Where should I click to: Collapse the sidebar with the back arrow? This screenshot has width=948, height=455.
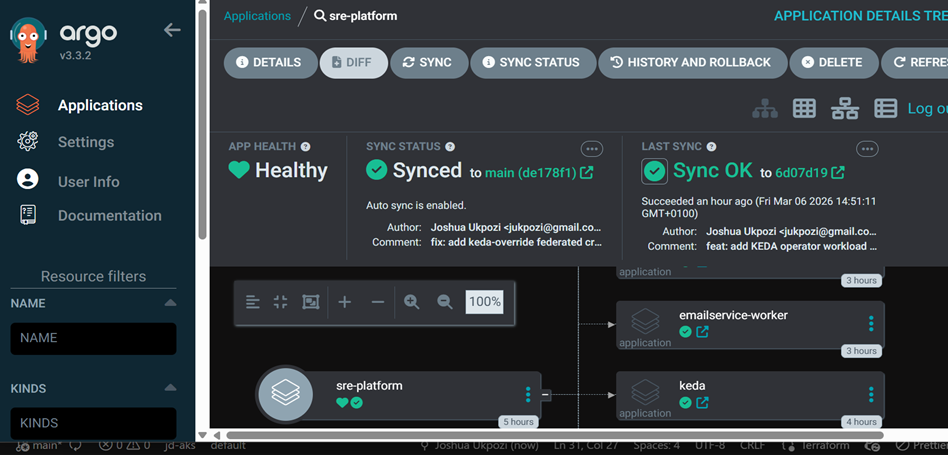click(x=172, y=30)
